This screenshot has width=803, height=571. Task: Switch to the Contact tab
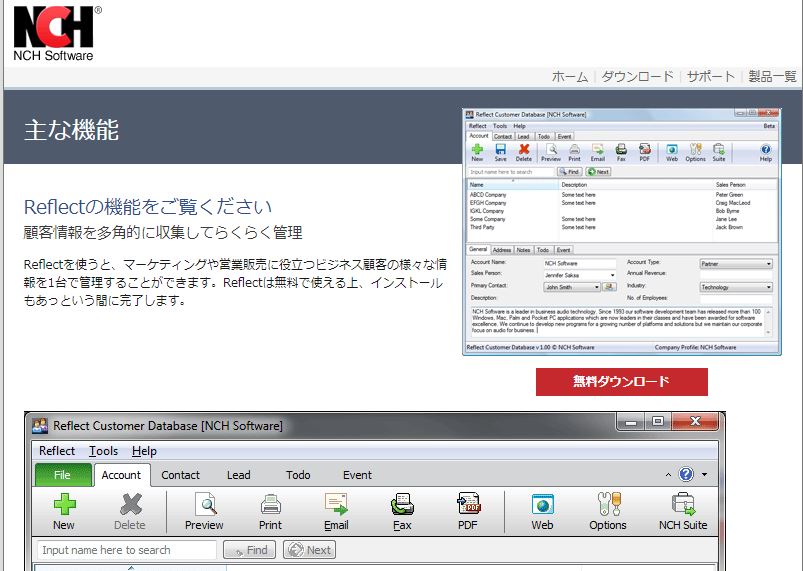pyautogui.click(x=180, y=475)
